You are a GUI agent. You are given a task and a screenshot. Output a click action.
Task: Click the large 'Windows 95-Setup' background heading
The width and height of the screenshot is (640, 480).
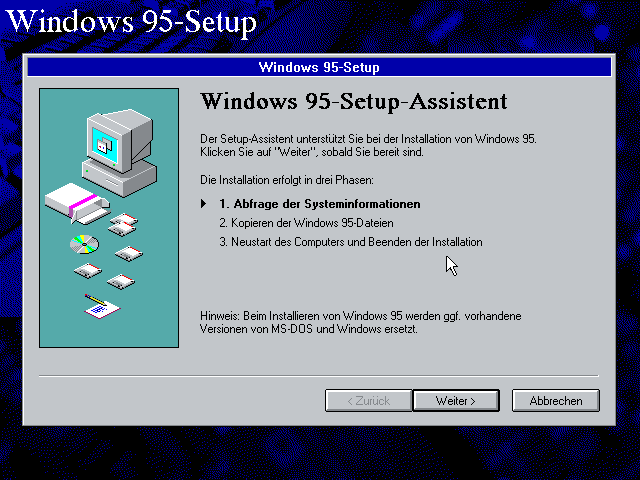(131, 21)
